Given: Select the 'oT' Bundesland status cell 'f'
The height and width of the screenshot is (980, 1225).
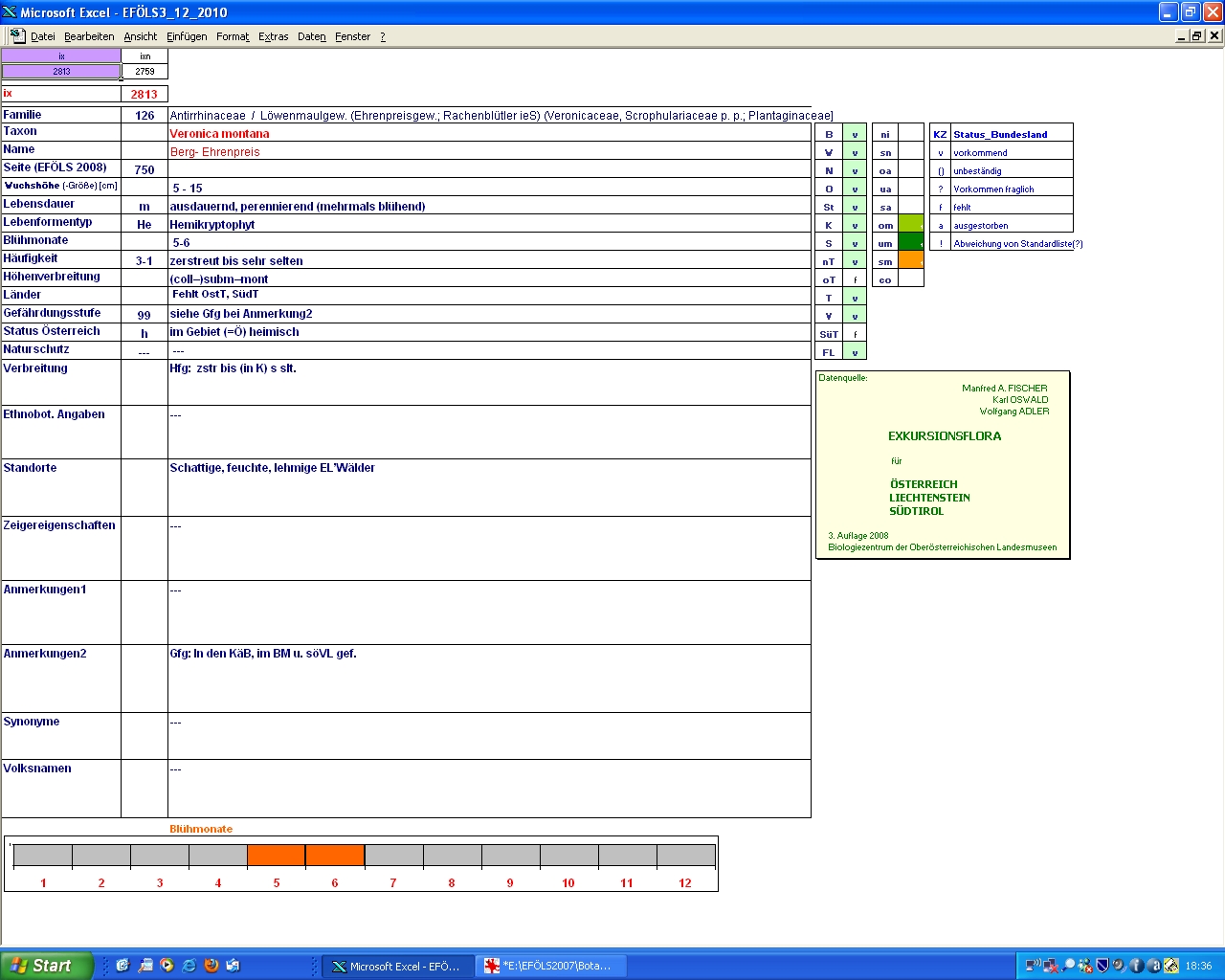Looking at the screenshot, I should [855, 279].
